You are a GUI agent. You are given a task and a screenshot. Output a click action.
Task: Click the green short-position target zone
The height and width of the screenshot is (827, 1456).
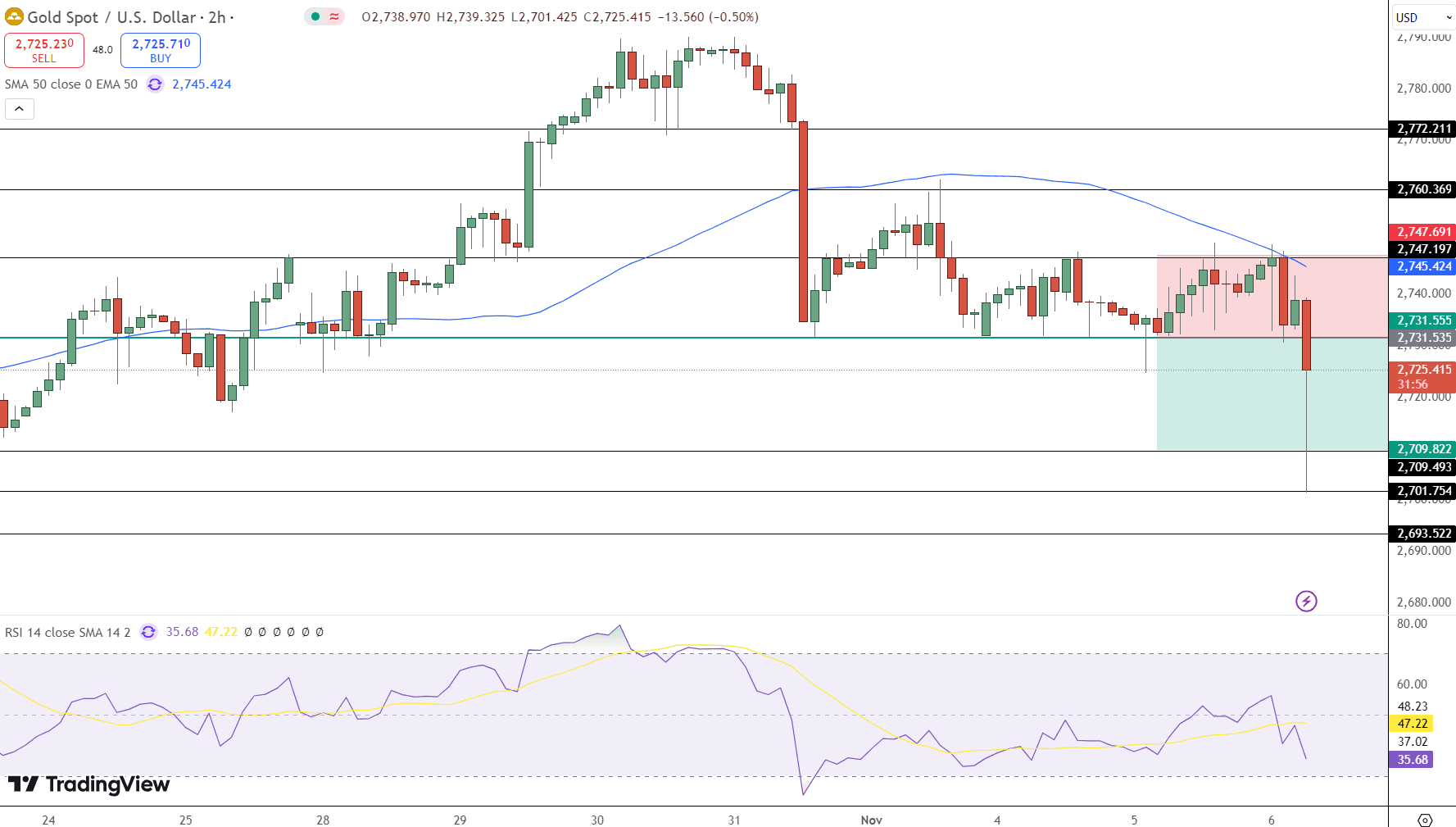click(x=1272, y=394)
